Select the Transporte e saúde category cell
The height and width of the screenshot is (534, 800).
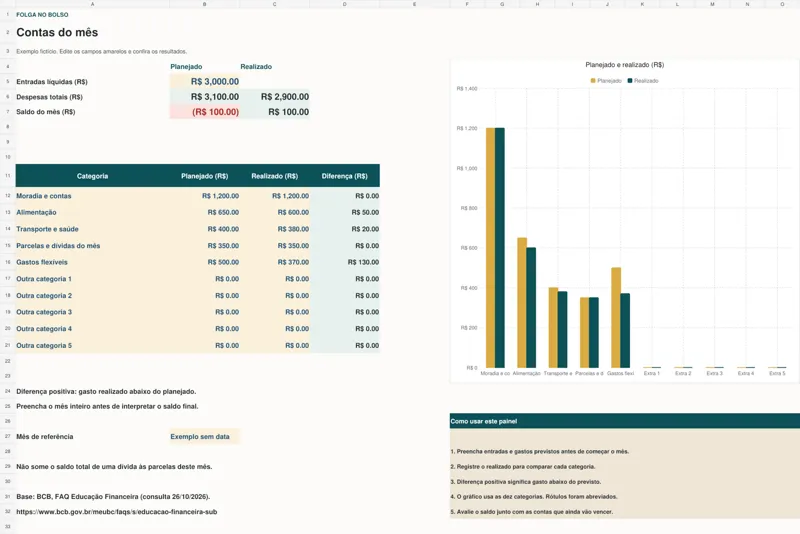92,229
